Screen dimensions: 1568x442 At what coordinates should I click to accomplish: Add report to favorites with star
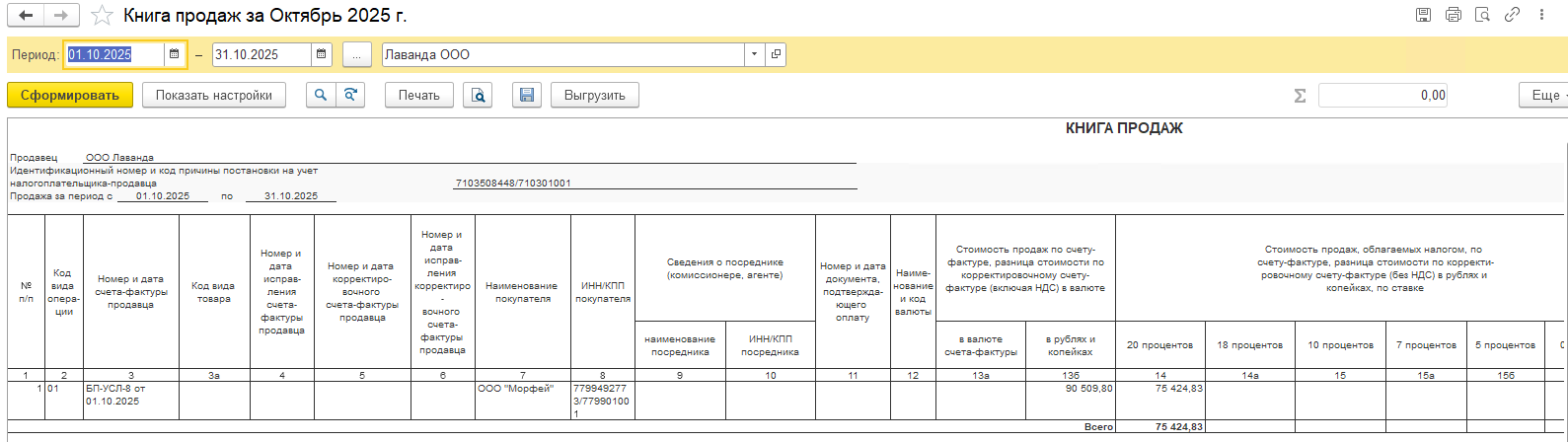[101, 16]
